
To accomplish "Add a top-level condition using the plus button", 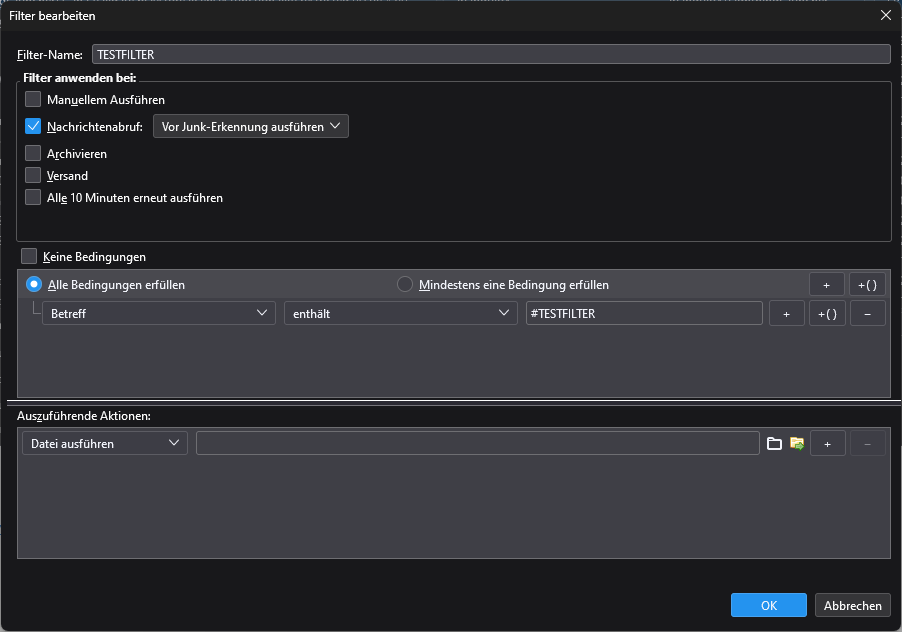I will pyautogui.click(x=826, y=285).
